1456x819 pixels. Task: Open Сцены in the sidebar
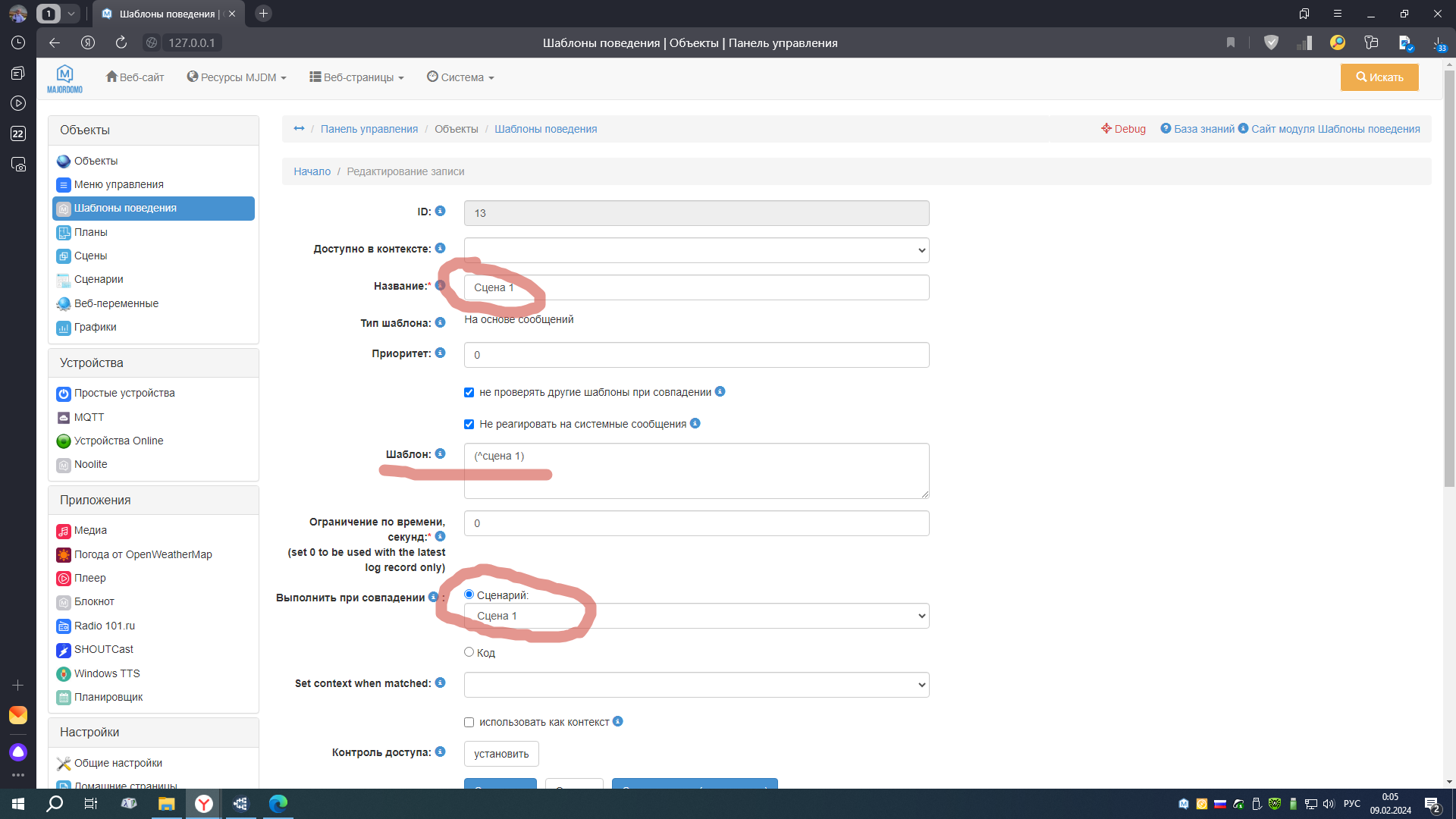click(x=90, y=256)
